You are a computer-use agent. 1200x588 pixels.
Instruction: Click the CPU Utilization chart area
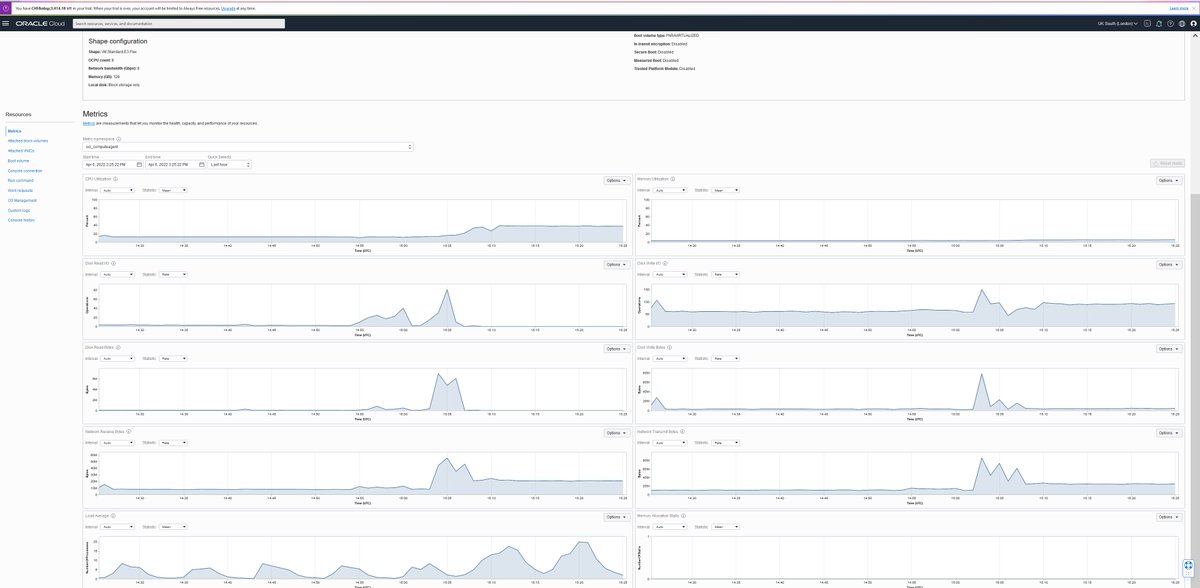[361, 220]
